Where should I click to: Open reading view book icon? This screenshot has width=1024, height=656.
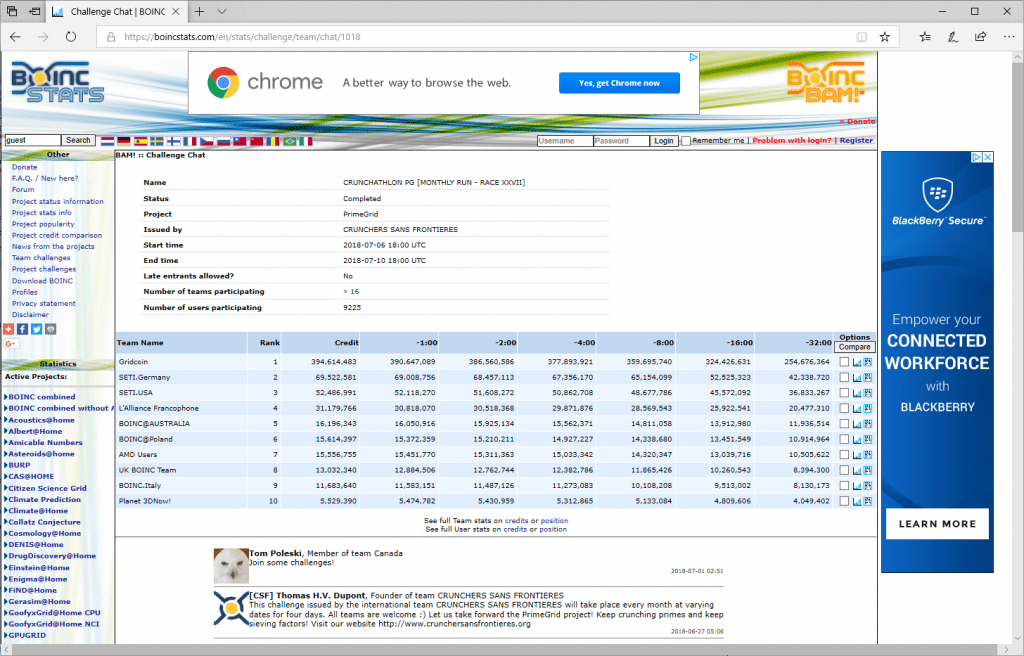(x=861, y=37)
